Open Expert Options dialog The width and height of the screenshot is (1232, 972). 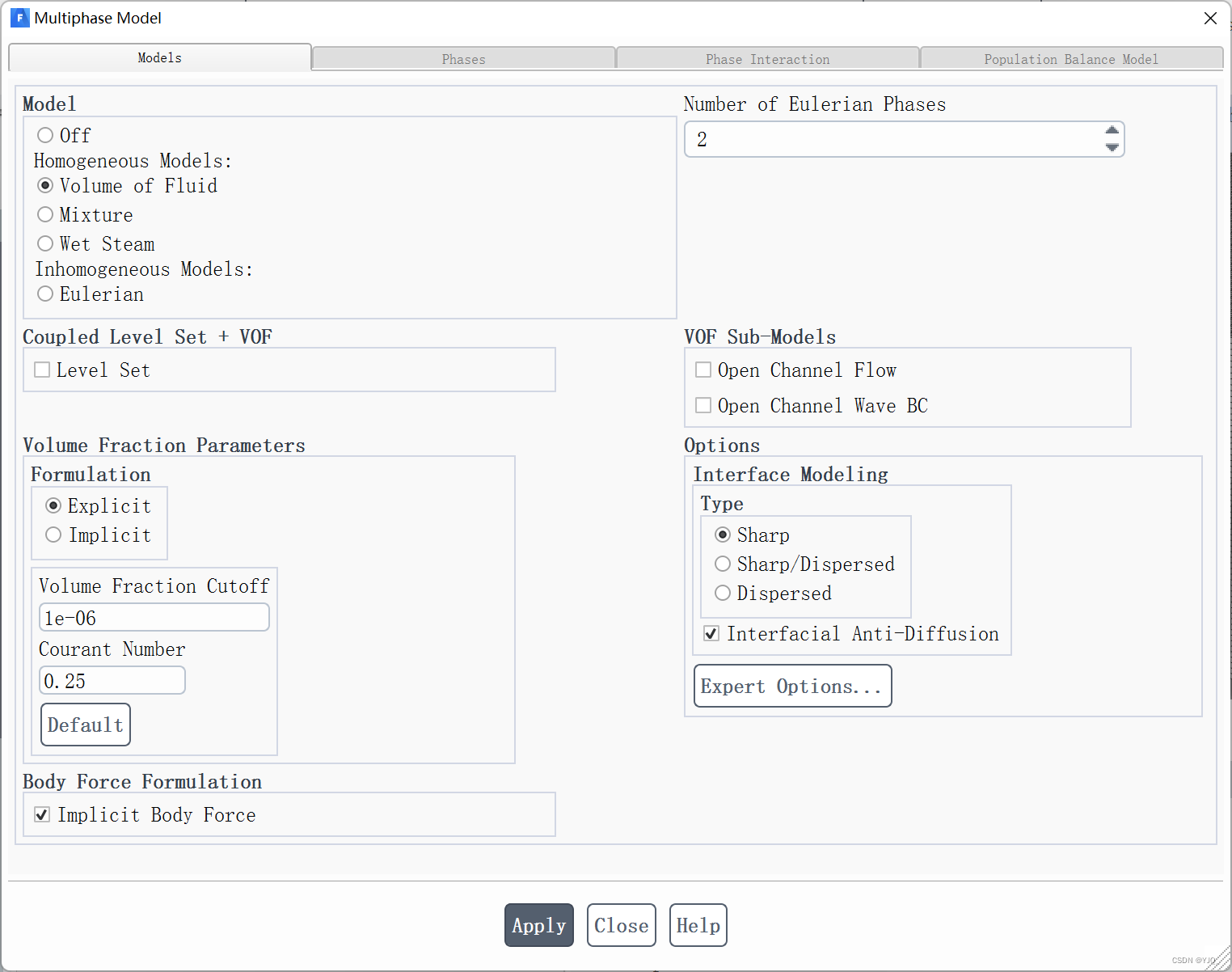(x=793, y=686)
